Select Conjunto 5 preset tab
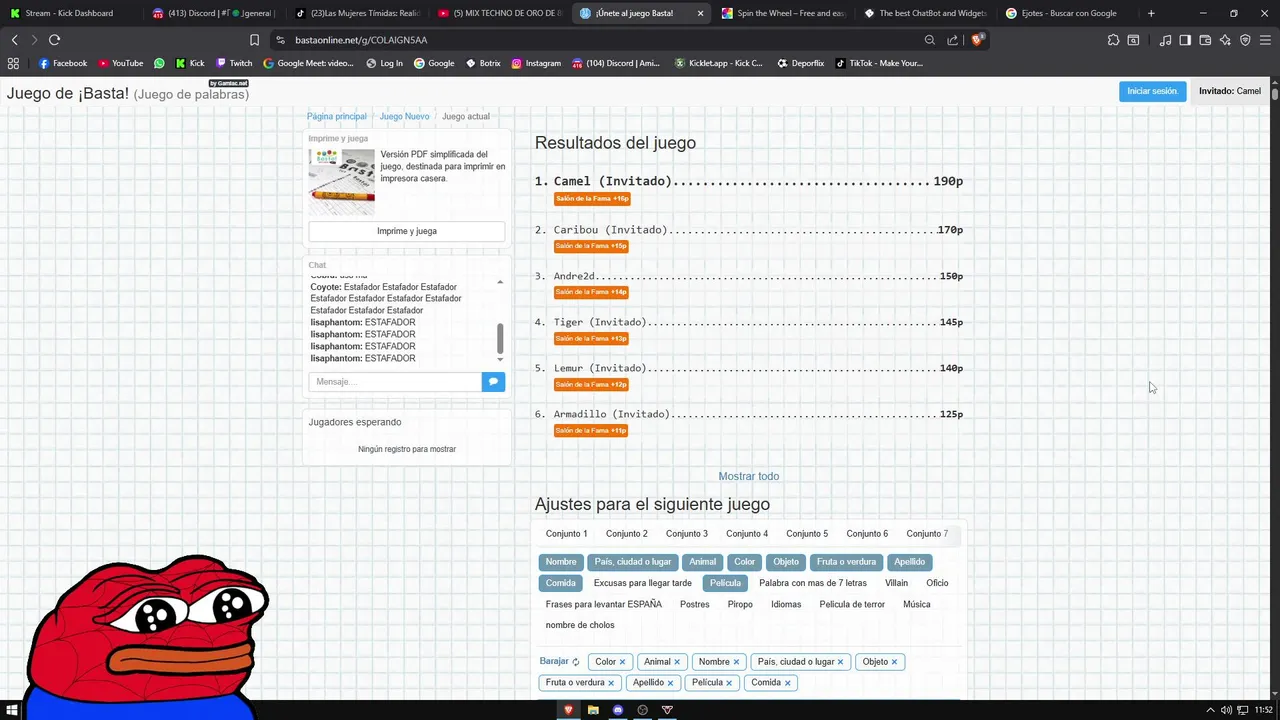The width and height of the screenshot is (1280, 720). (x=807, y=534)
